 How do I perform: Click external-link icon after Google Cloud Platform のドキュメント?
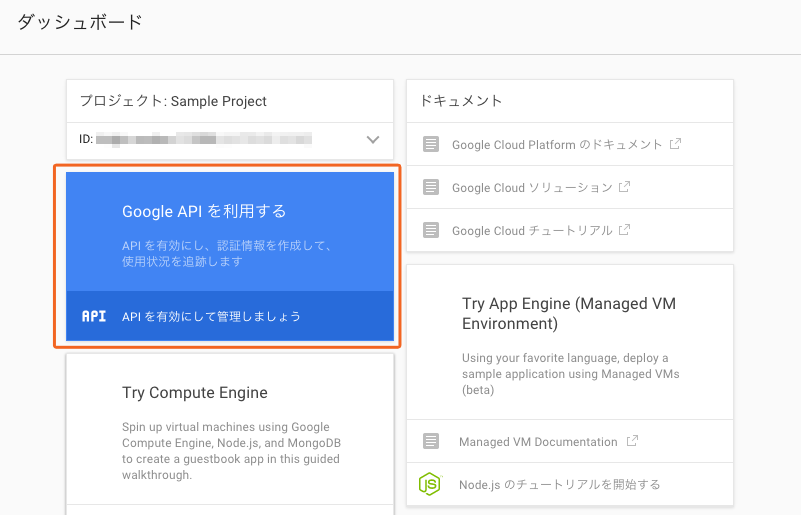tap(675, 144)
